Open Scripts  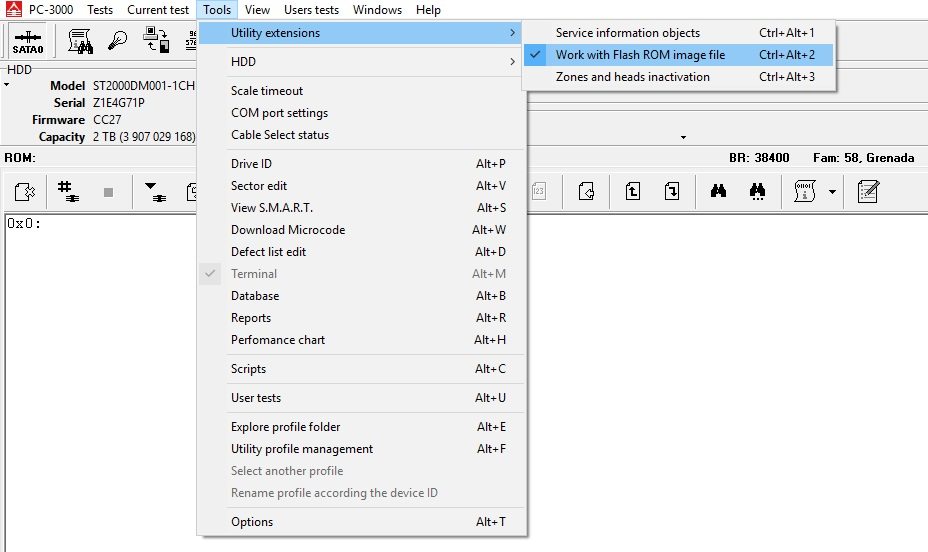coord(362,369)
